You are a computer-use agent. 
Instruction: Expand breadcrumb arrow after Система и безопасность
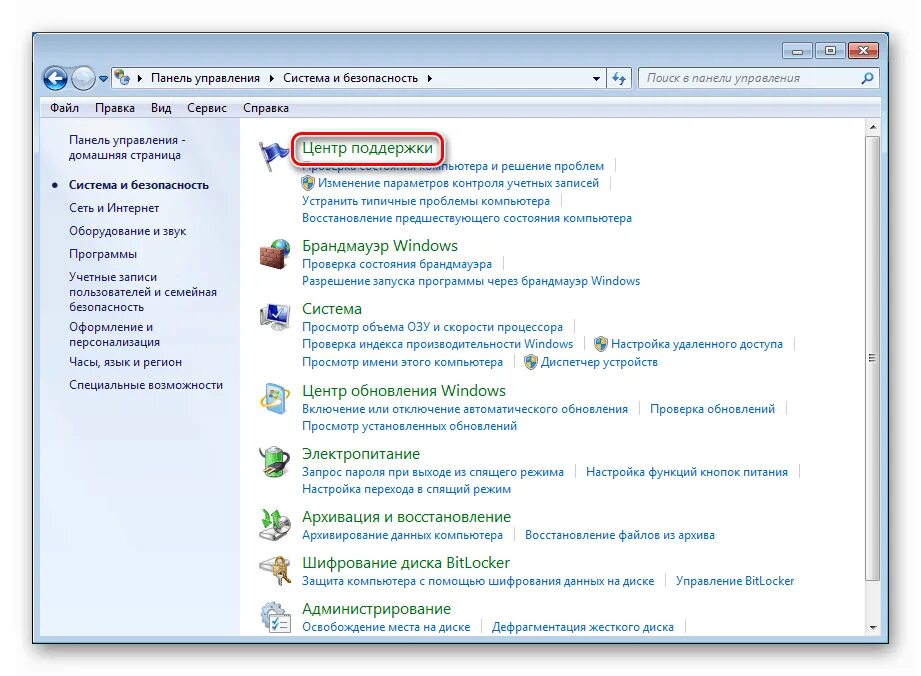[430, 78]
